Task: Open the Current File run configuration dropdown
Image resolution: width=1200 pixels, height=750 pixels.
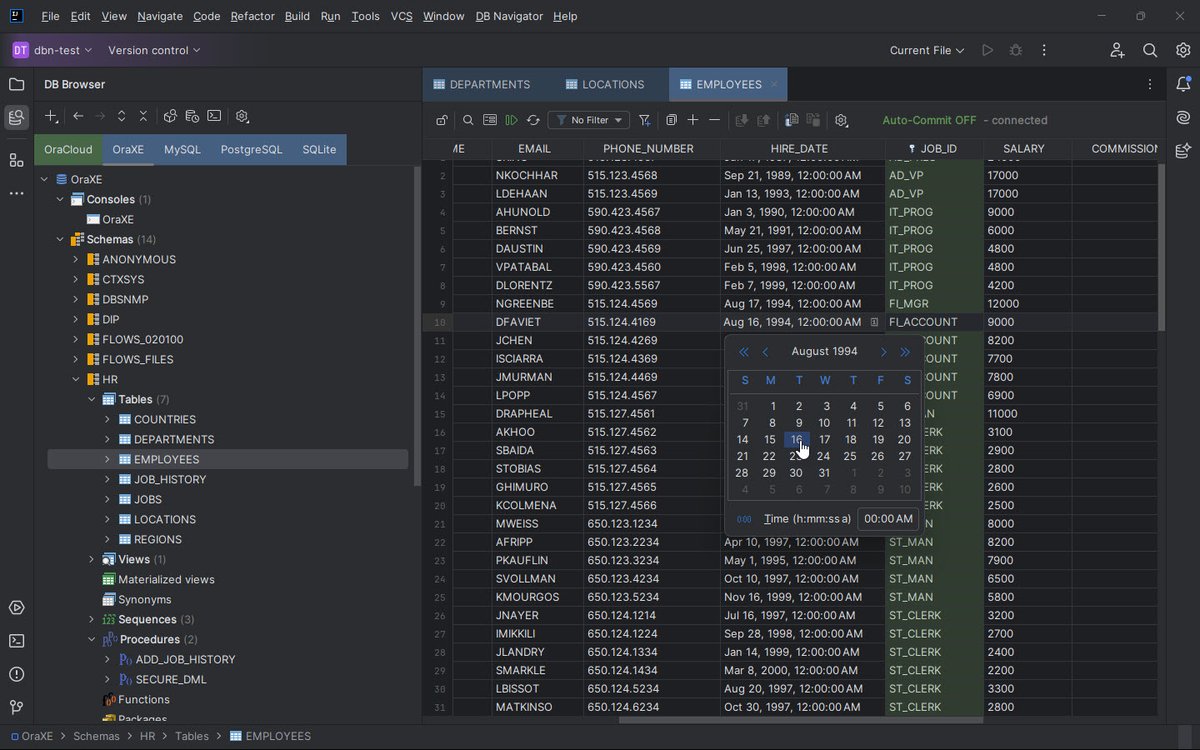Action: [927, 50]
